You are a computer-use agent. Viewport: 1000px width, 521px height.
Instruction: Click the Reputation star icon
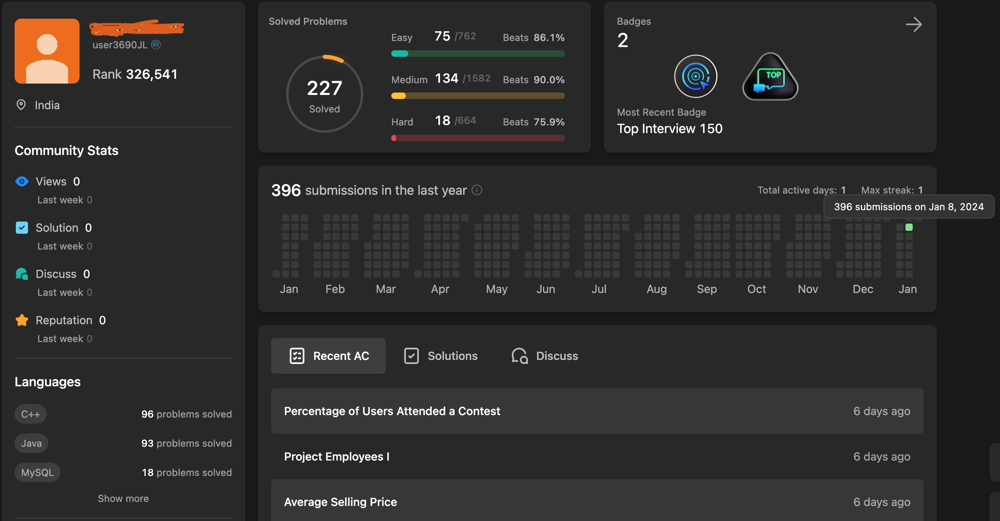pyautogui.click(x=22, y=321)
